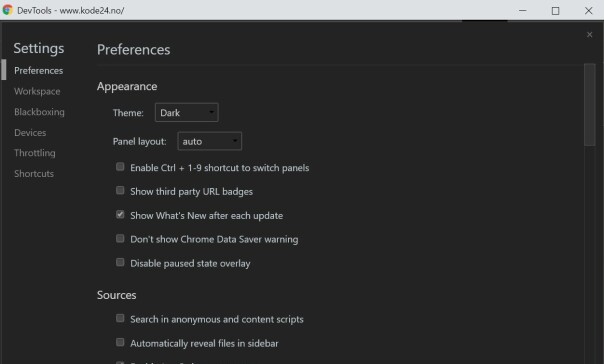The width and height of the screenshot is (604, 364).
Task: Open the Blackboxing settings tab
Action: pyautogui.click(x=39, y=112)
